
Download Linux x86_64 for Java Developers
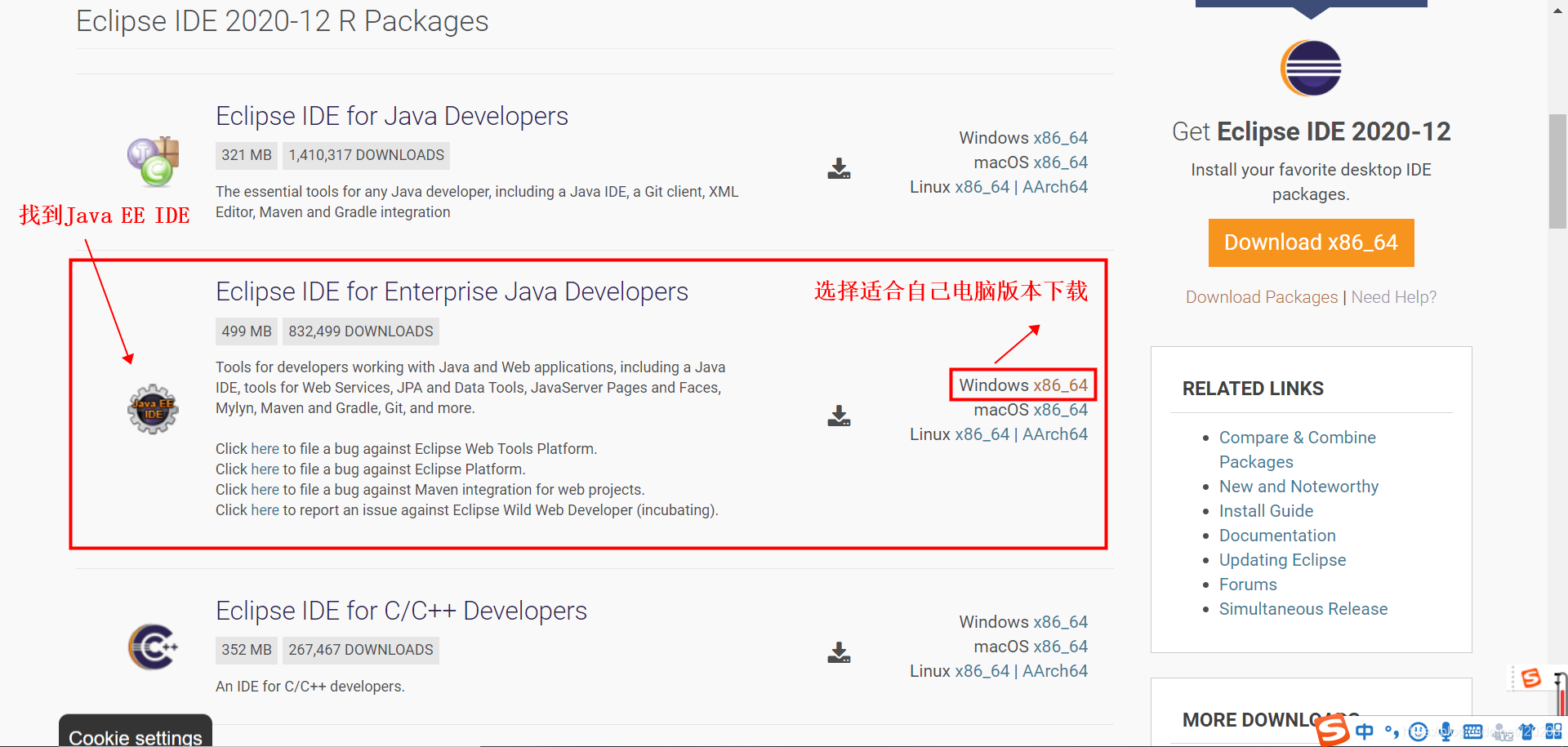pyautogui.click(x=982, y=187)
